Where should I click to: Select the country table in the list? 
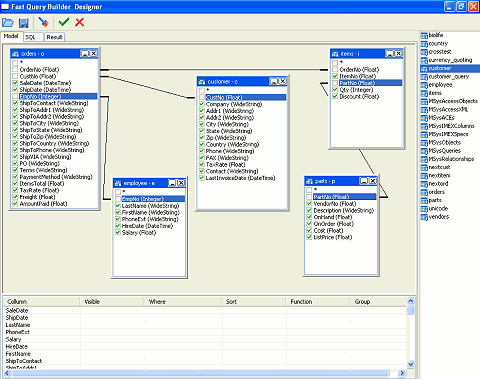pyautogui.click(x=438, y=43)
